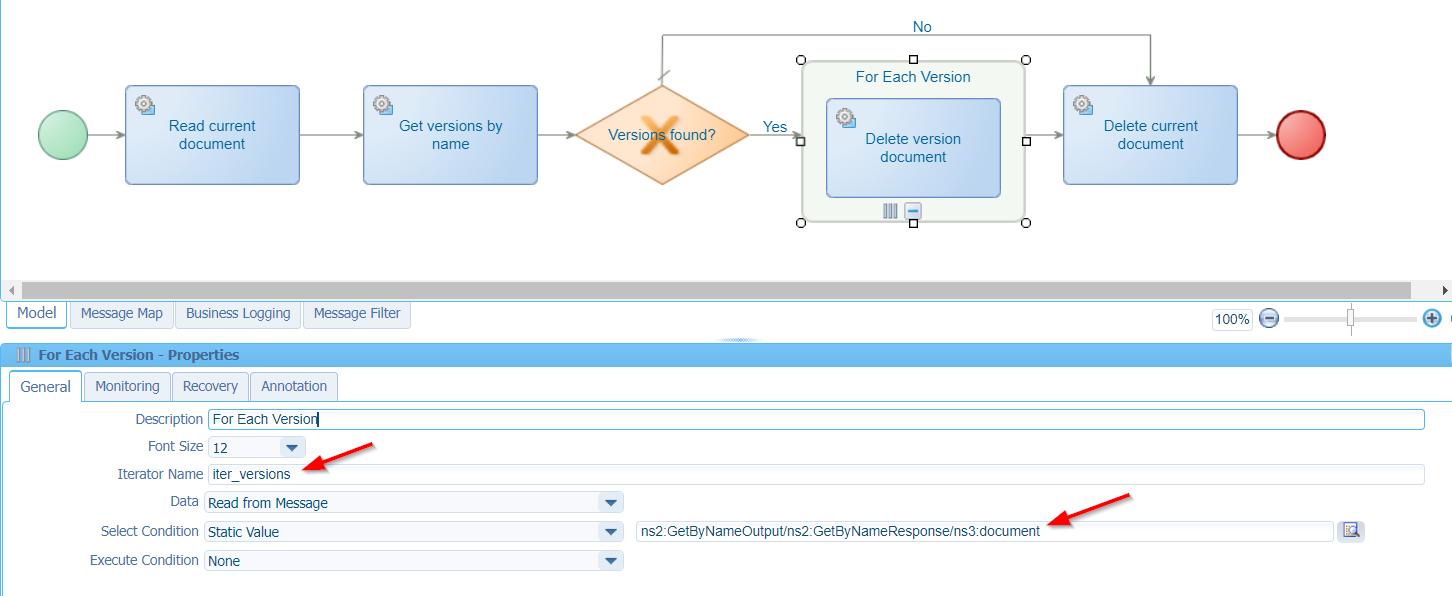Click gear icon on Delete current document
Image resolution: width=1452 pixels, height=596 pixels.
click(1083, 105)
